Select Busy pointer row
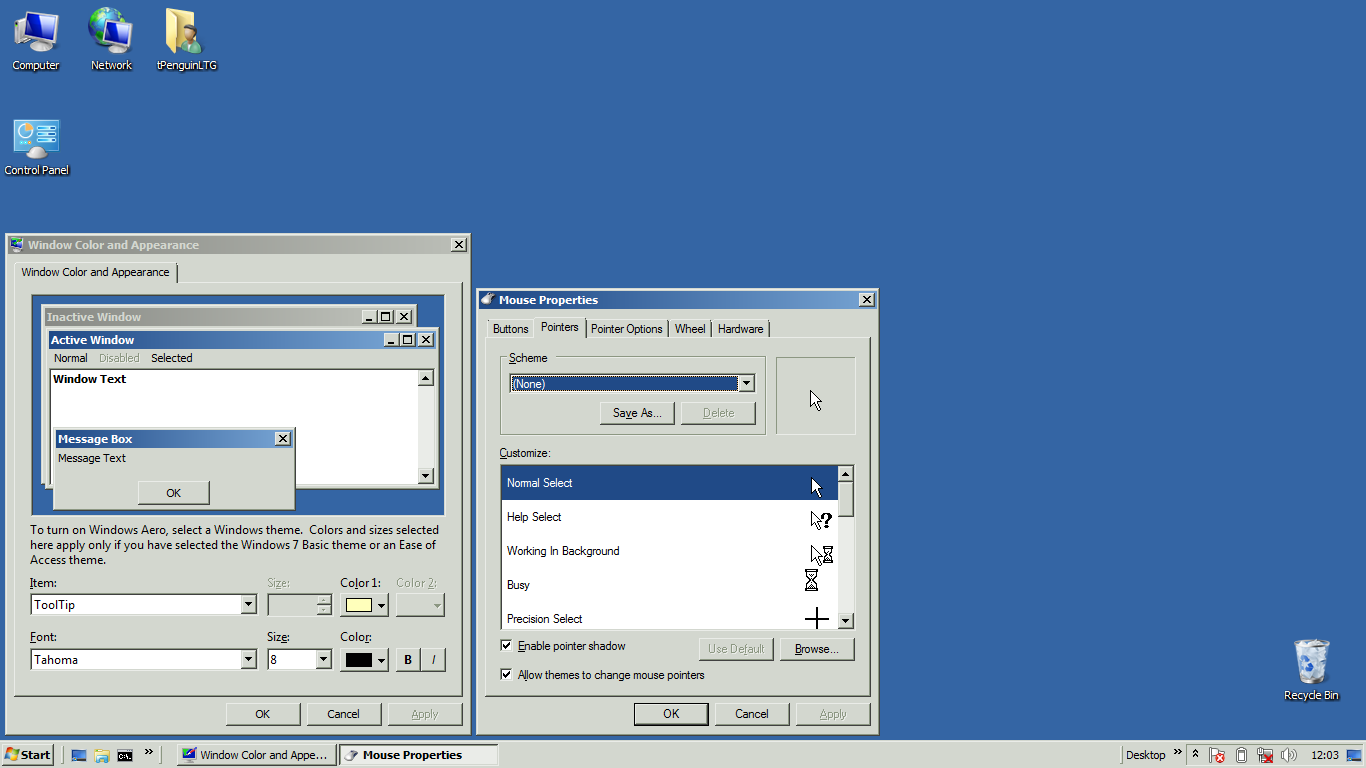This screenshot has width=1366, height=768. pos(669,585)
